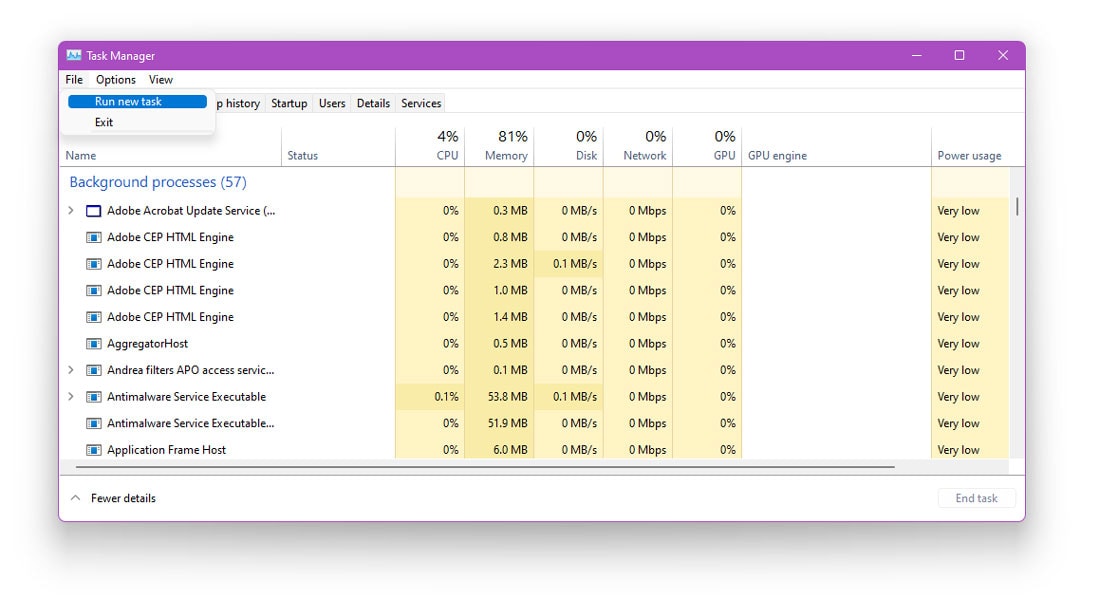
Task: Click the AggregatorHost process icon
Action: 93,344
